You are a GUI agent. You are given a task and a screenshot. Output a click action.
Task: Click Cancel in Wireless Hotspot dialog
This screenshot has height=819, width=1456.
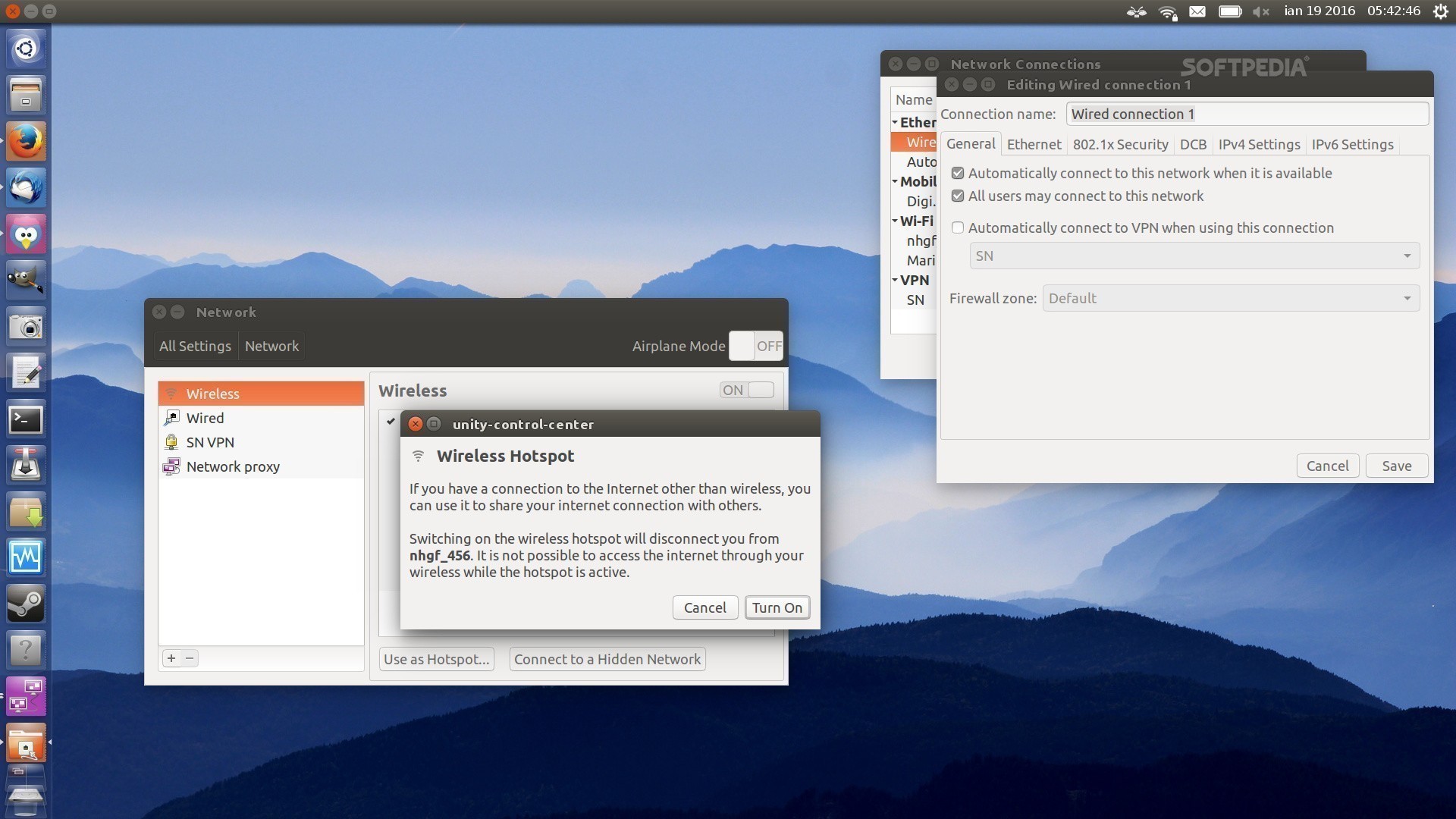[704, 607]
